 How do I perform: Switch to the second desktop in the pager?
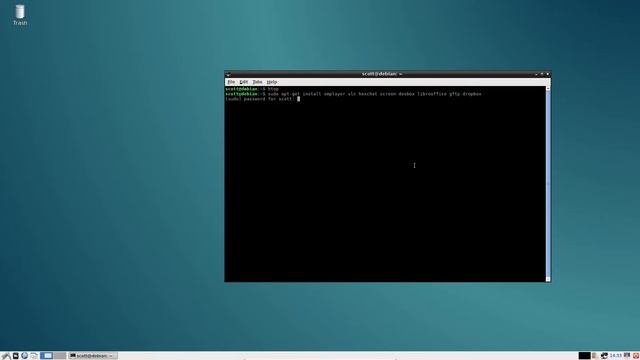(60, 356)
